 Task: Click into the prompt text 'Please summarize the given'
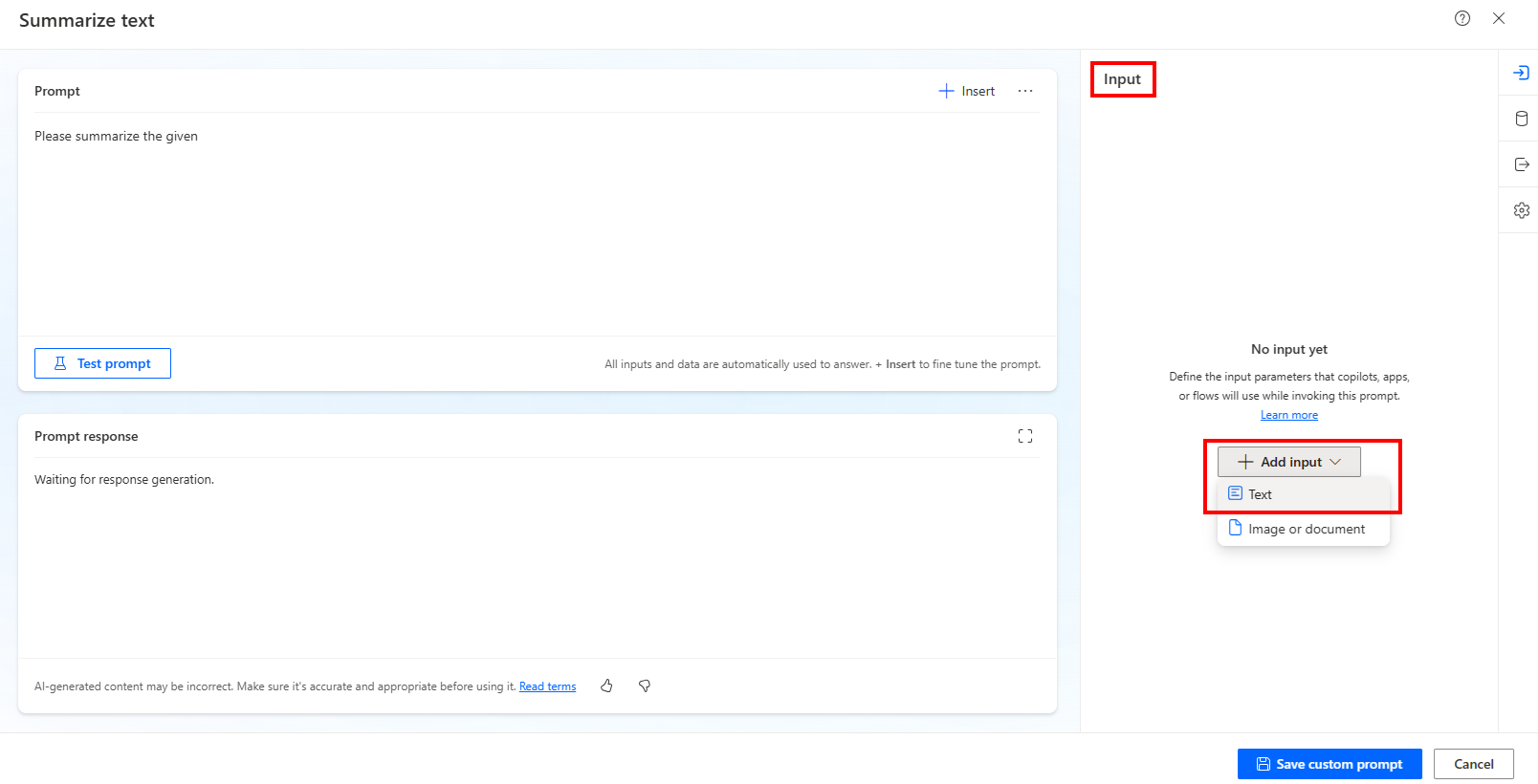coord(116,136)
